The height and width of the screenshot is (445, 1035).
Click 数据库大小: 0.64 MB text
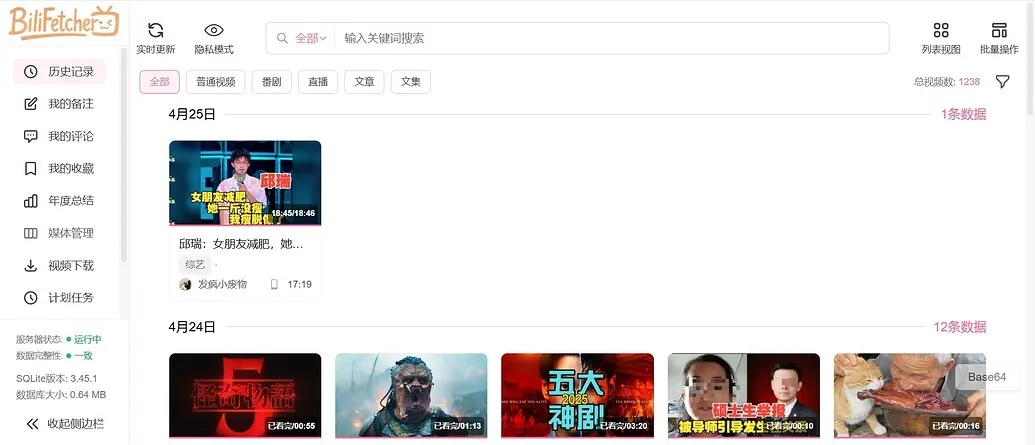coord(61,395)
